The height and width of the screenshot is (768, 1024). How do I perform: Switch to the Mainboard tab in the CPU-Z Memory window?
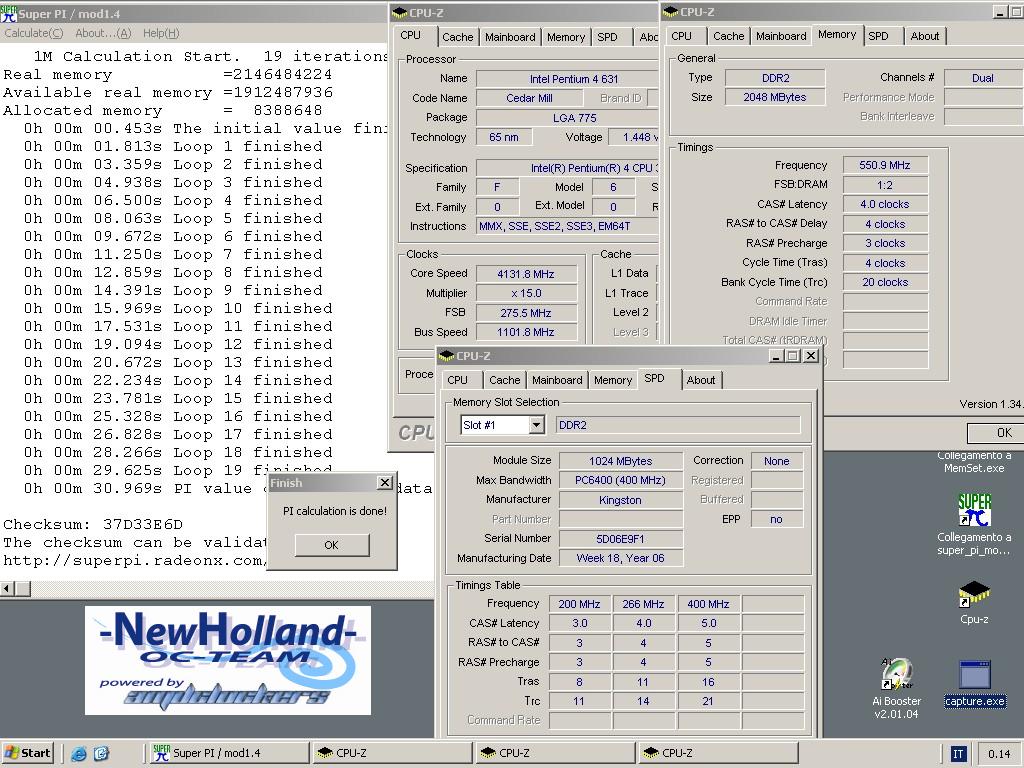[781, 37]
